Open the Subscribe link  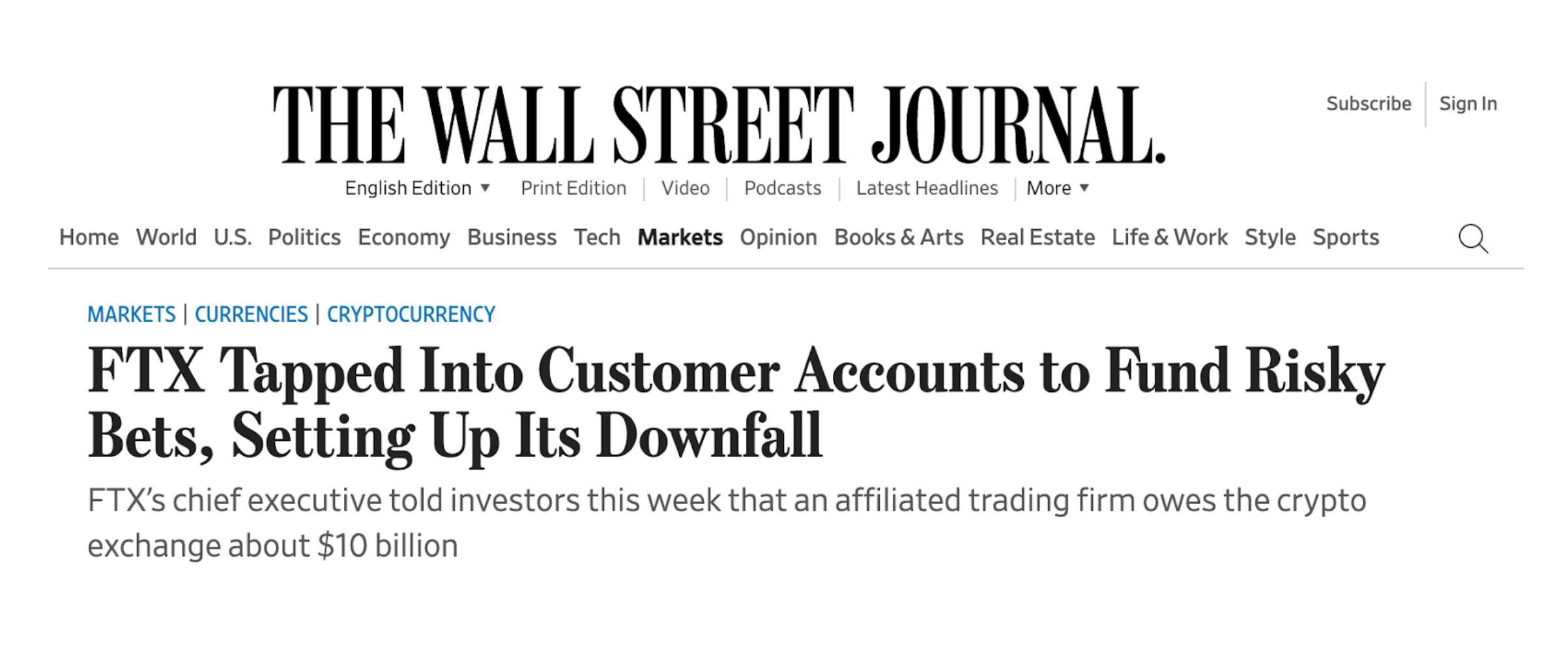pos(1368,104)
